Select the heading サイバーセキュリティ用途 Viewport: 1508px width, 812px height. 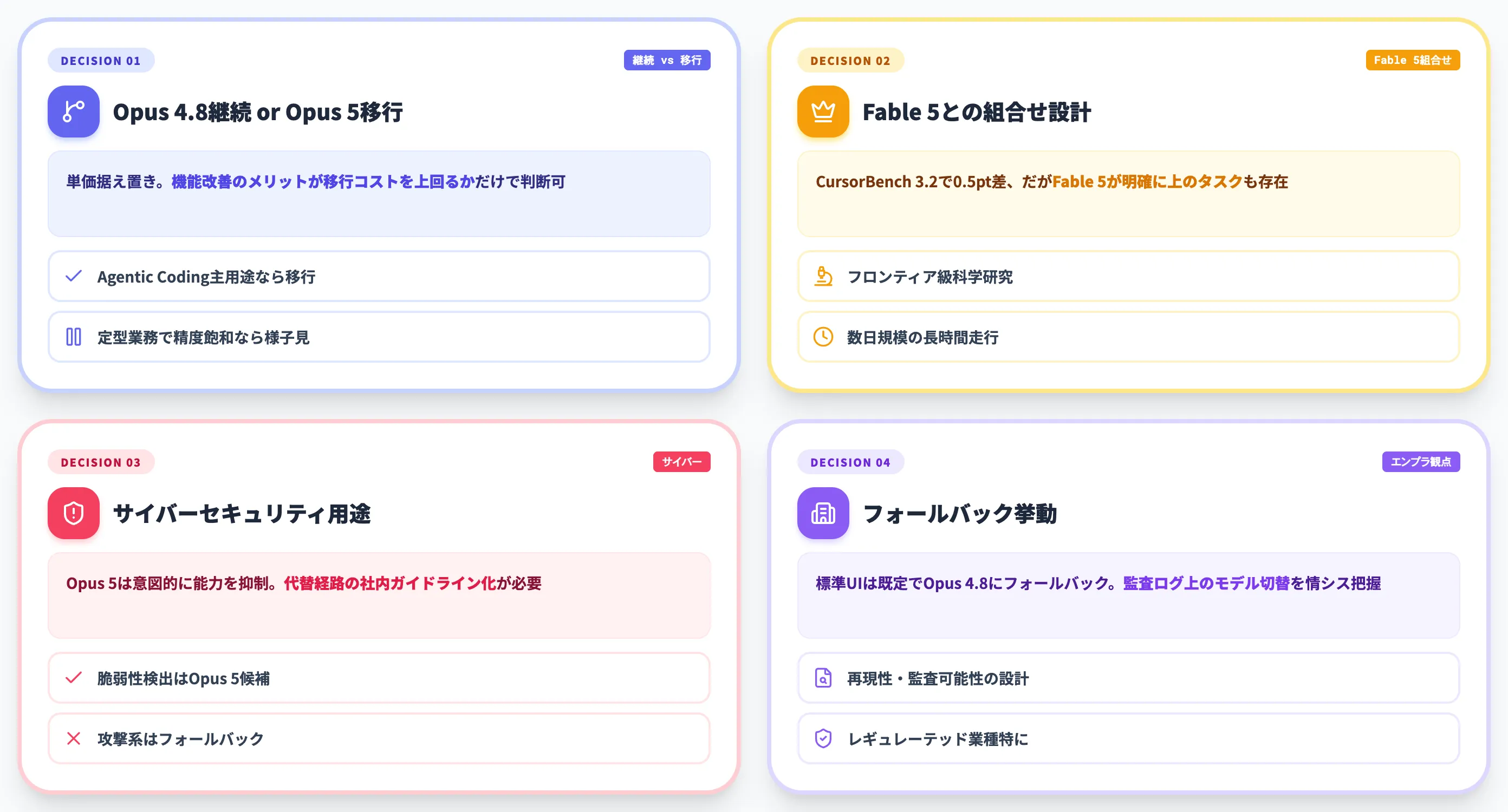click(242, 514)
